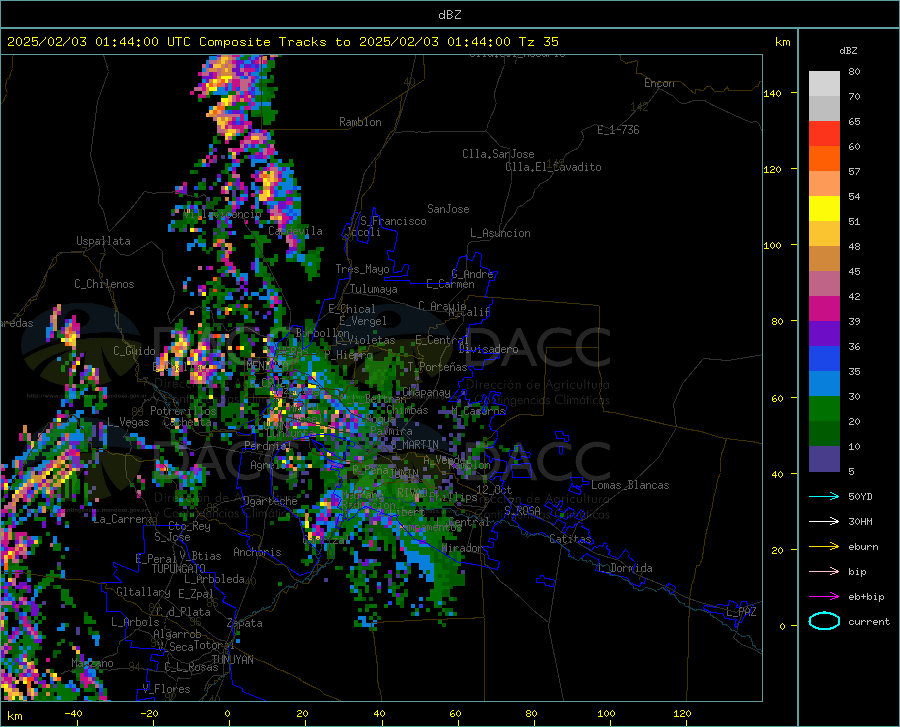The image size is (900, 727).
Task: Click the 140 km y-axis tick label
Action: (772, 93)
